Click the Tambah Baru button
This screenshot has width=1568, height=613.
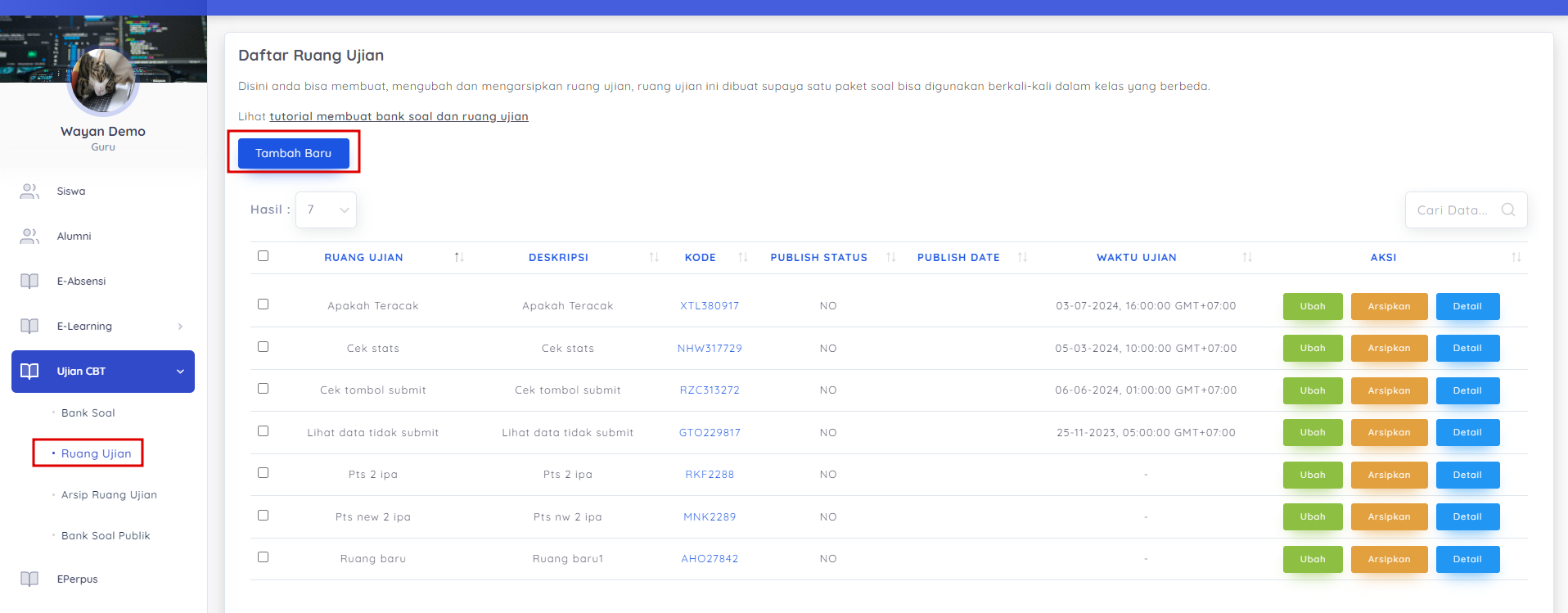point(293,153)
